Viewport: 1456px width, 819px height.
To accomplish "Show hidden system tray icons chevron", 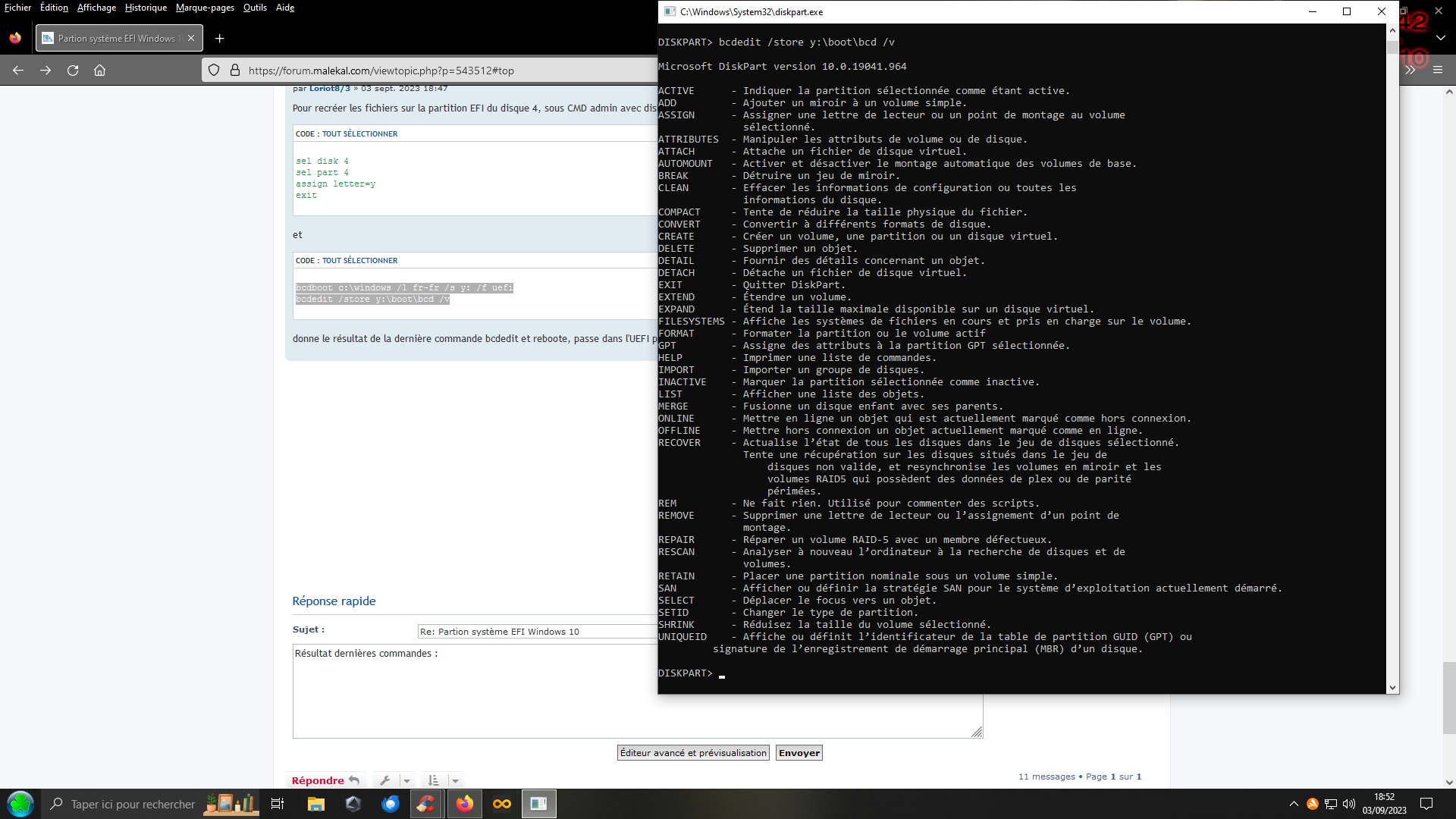I will [1294, 804].
